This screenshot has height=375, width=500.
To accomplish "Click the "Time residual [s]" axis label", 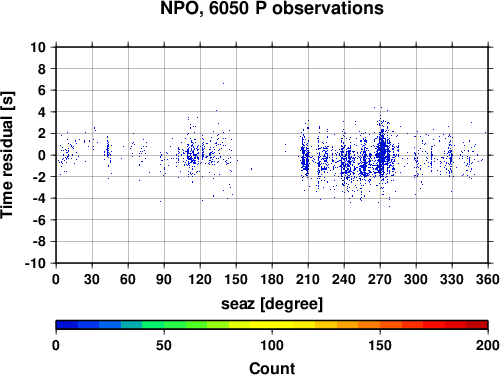I will click(x=7, y=155).
